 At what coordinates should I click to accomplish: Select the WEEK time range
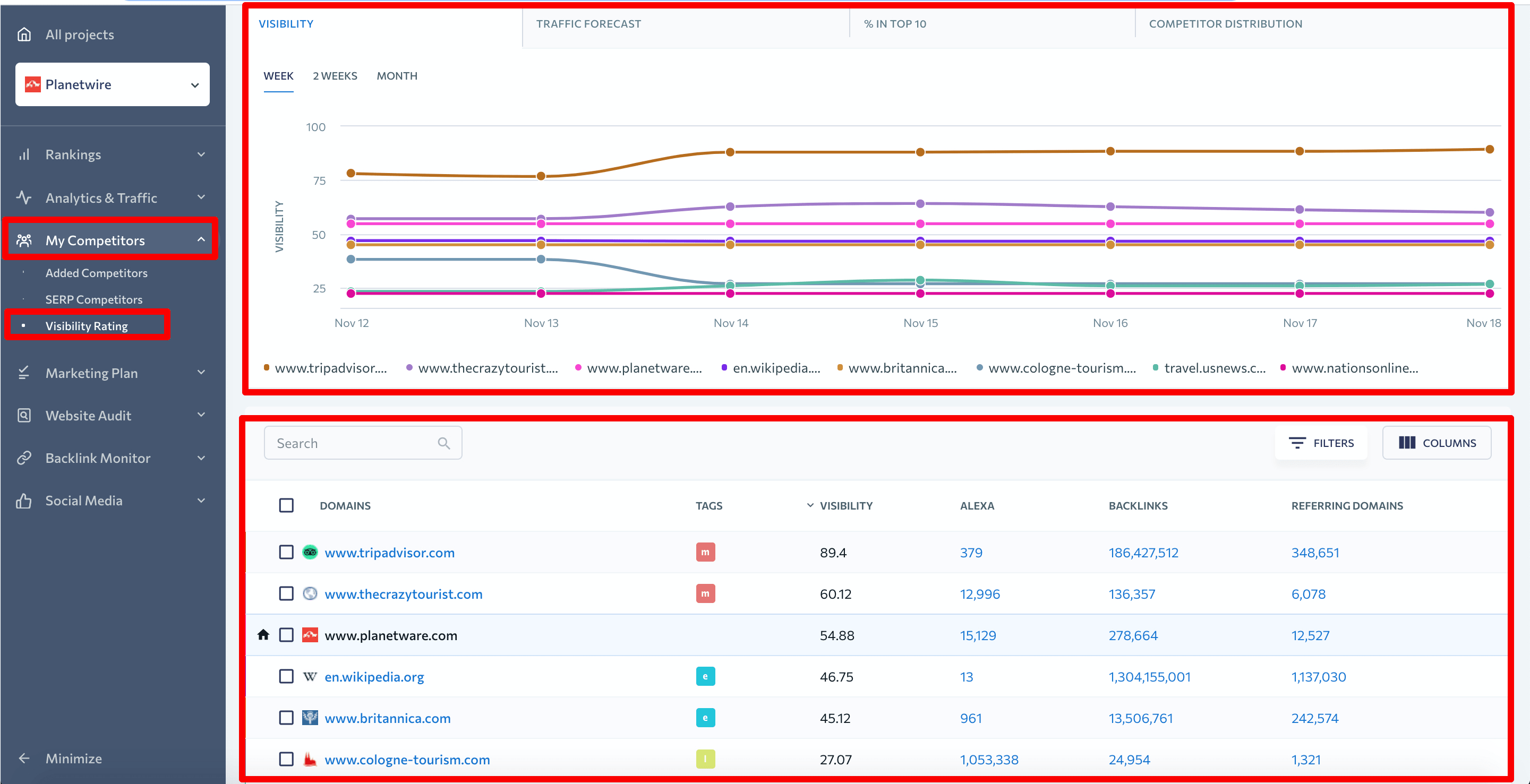(x=279, y=76)
